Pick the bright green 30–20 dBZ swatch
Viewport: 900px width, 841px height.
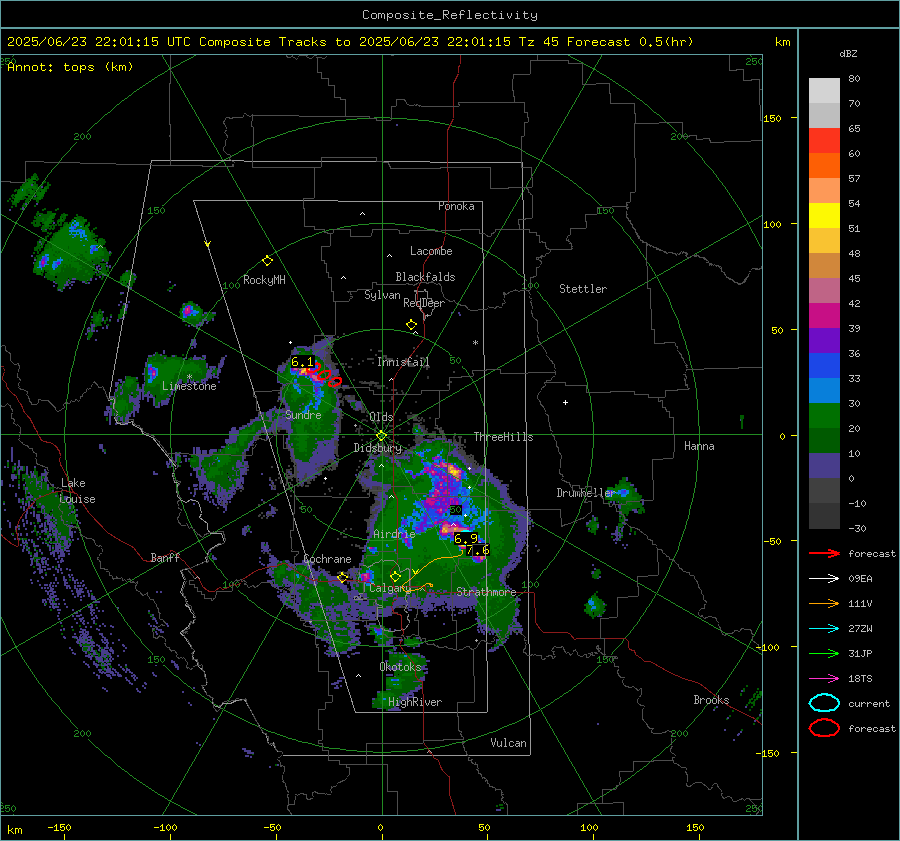click(824, 416)
